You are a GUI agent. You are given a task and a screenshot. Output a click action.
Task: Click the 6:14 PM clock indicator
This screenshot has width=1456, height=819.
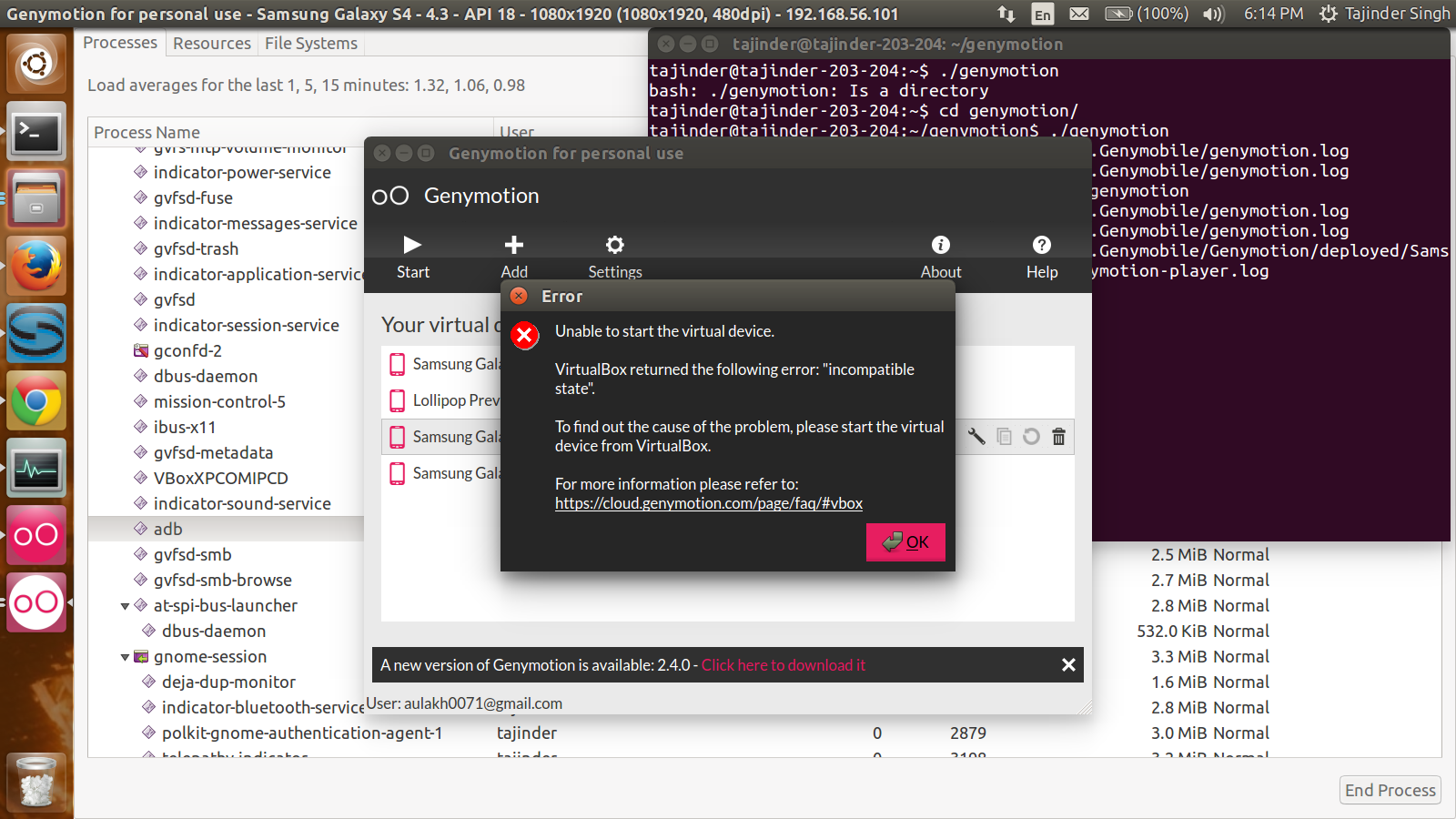1273,14
